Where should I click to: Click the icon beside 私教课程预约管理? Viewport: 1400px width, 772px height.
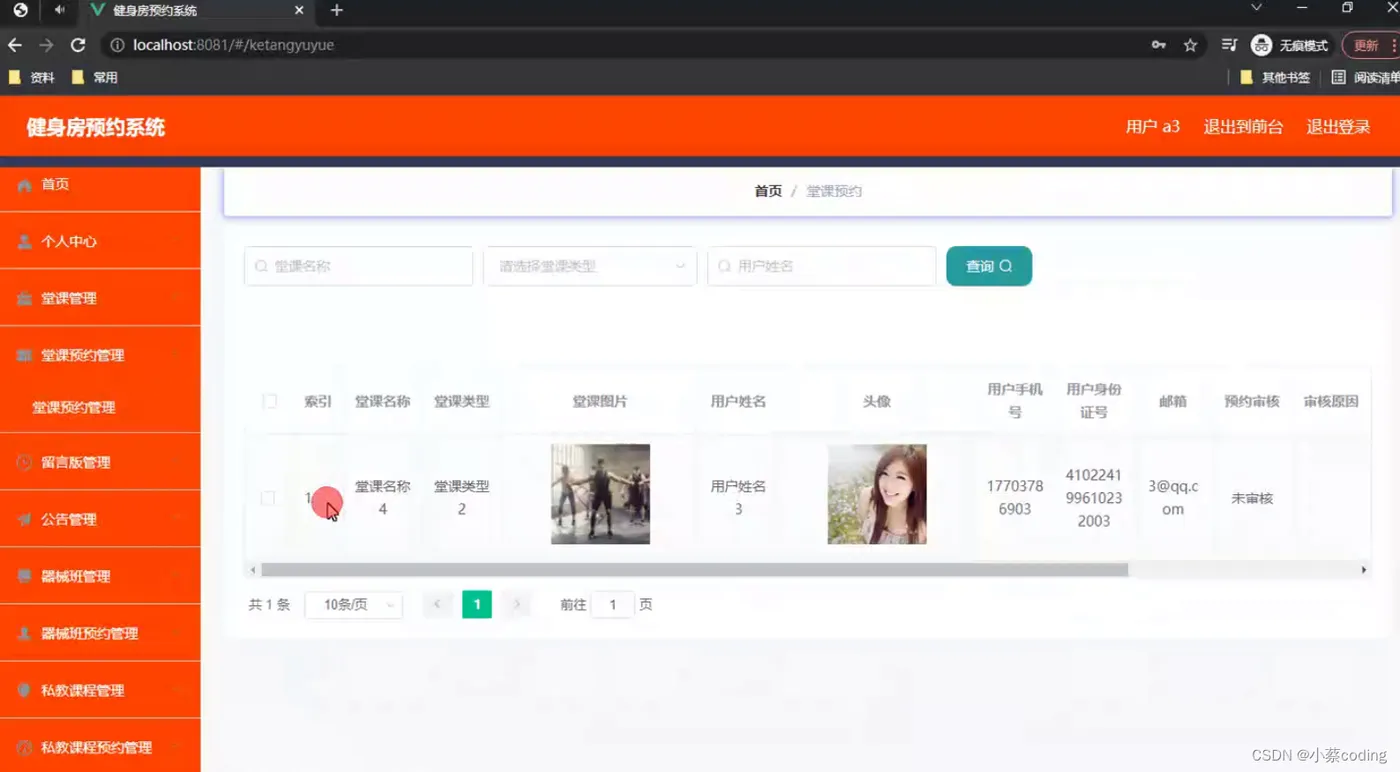point(25,748)
